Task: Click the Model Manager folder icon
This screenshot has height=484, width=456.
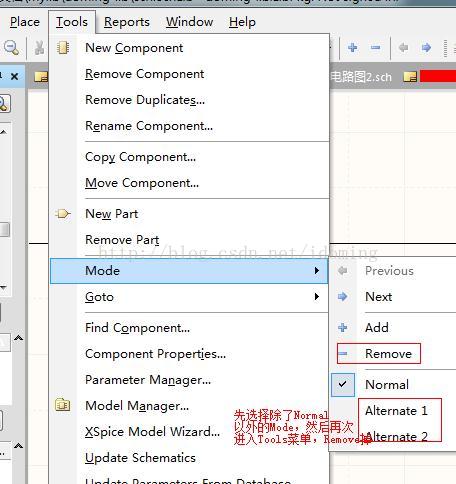Action: tap(63, 405)
